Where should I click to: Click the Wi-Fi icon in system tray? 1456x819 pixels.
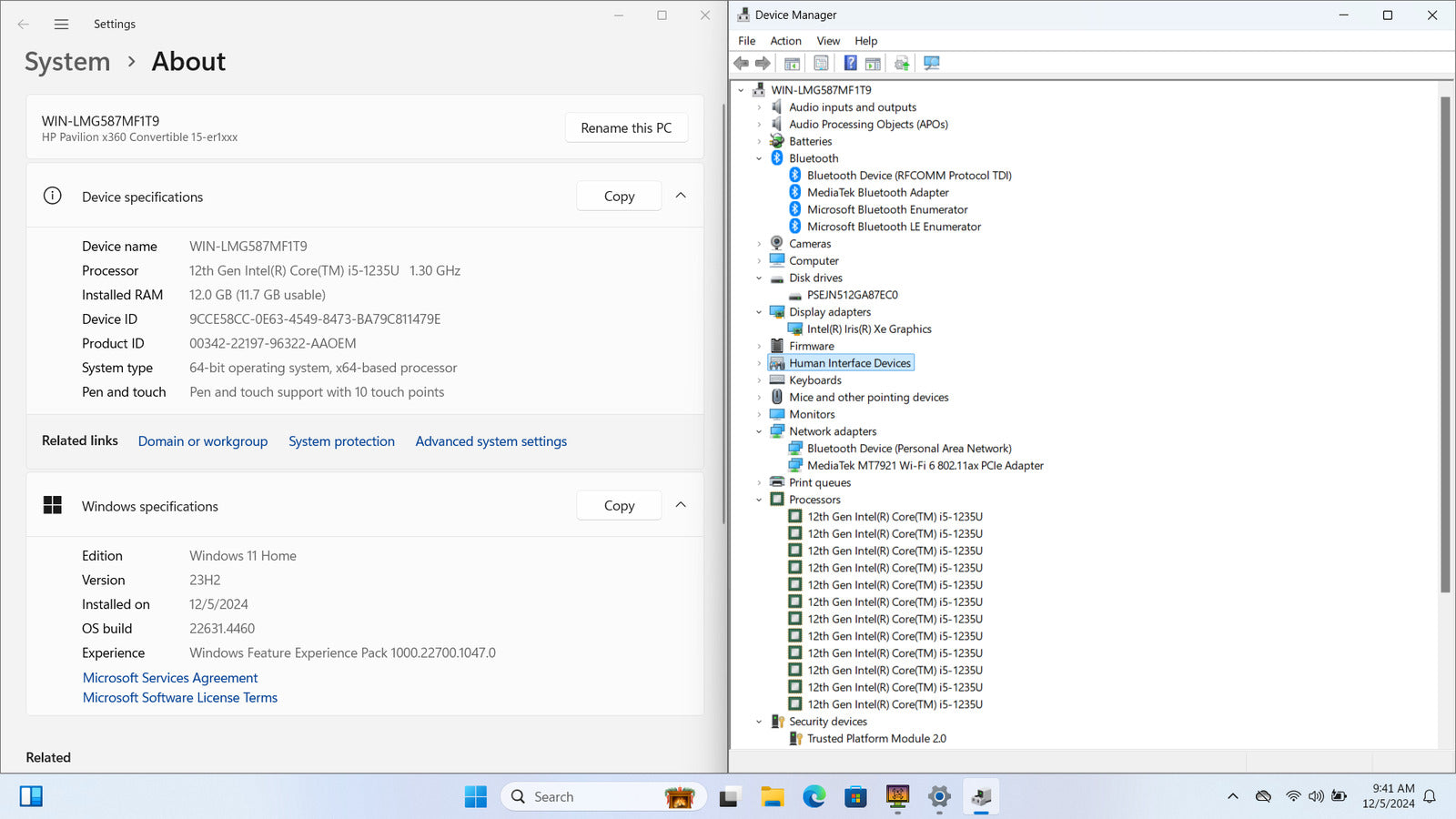click(x=1293, y=796)
